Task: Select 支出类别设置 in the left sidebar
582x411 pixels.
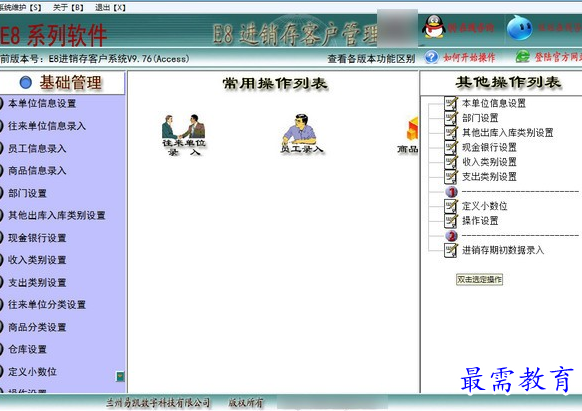Action: (x=37, y=283)
